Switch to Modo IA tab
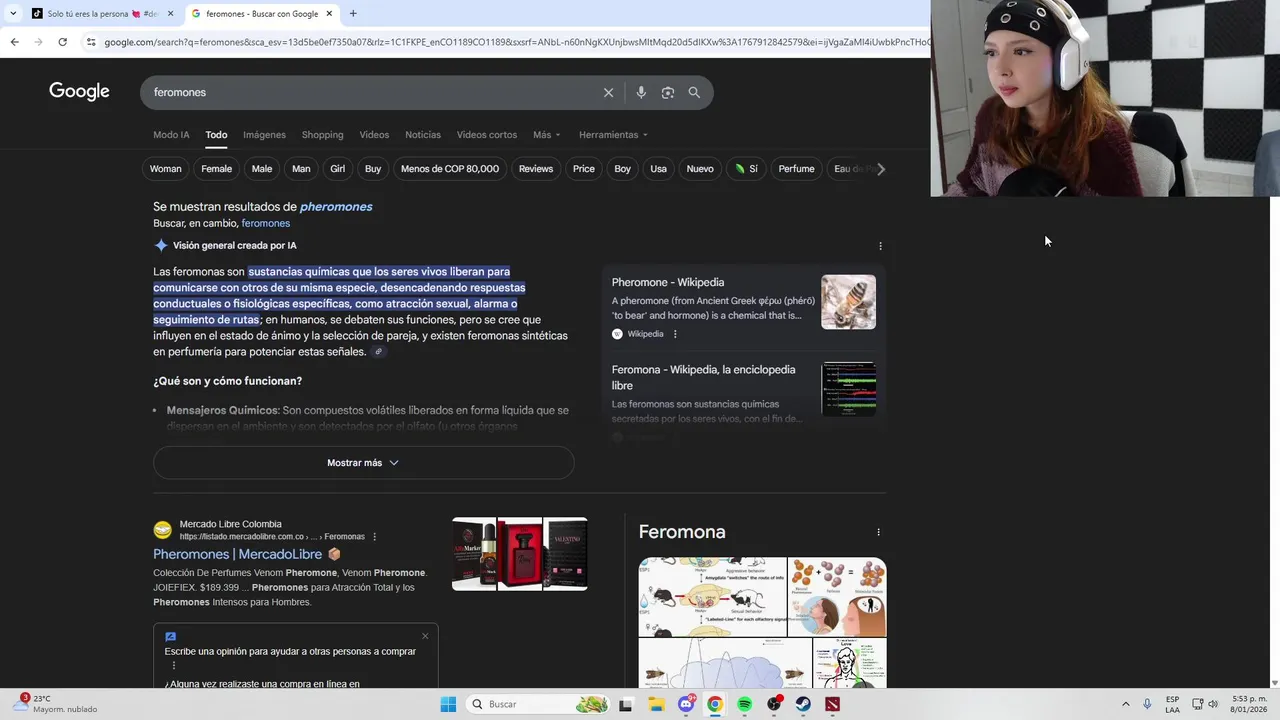The image size is (1280, 720). 171,135
